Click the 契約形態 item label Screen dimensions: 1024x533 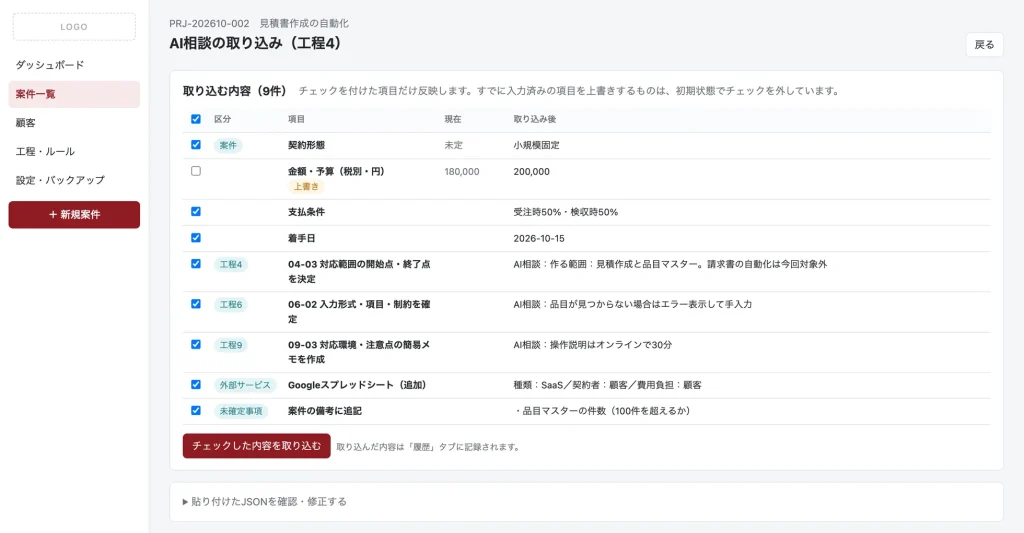tap(306, 146)
